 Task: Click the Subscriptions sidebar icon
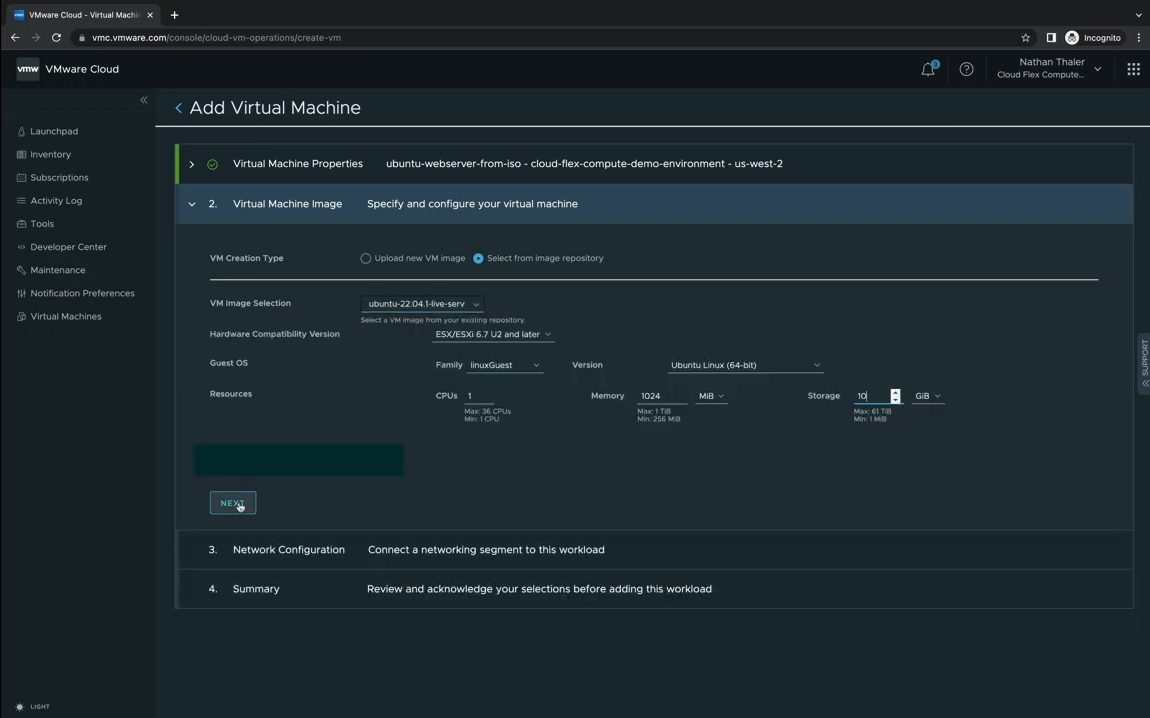pyautogui.click(x=21, y=177)
